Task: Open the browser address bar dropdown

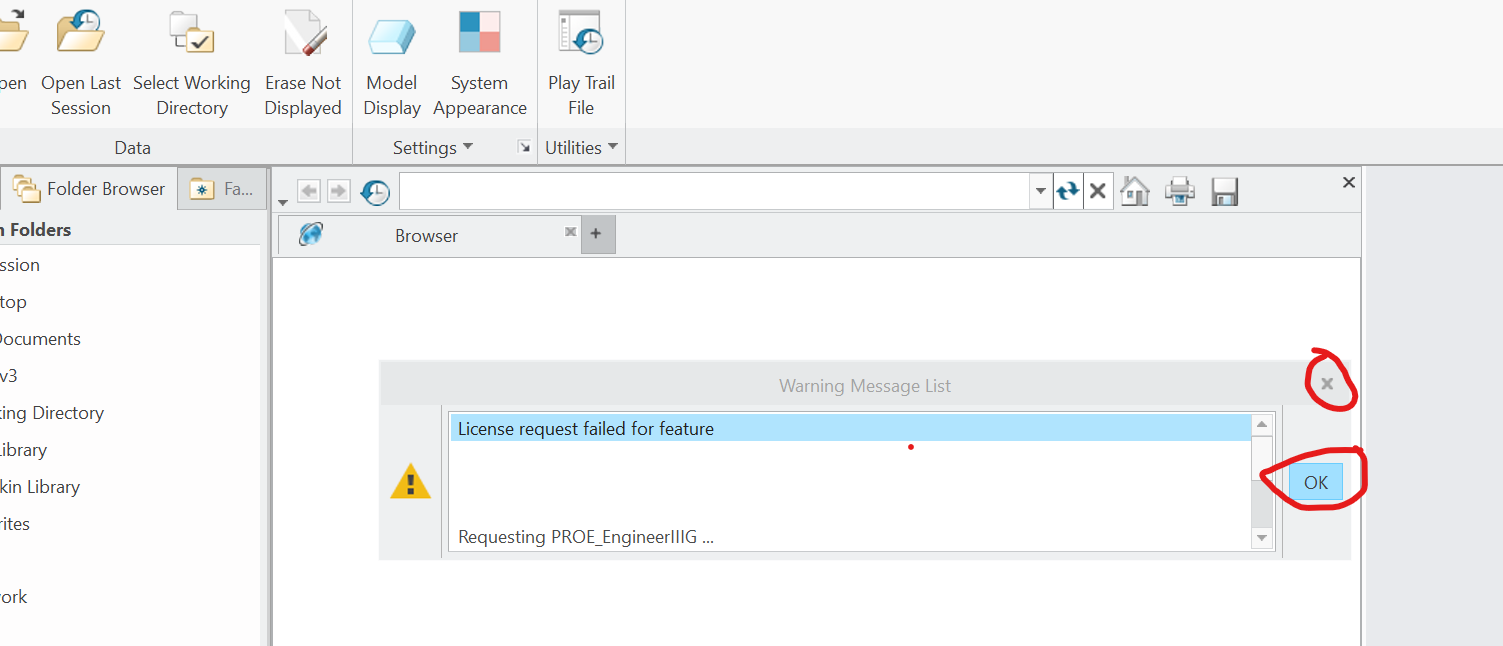Action: point(1041,191)
